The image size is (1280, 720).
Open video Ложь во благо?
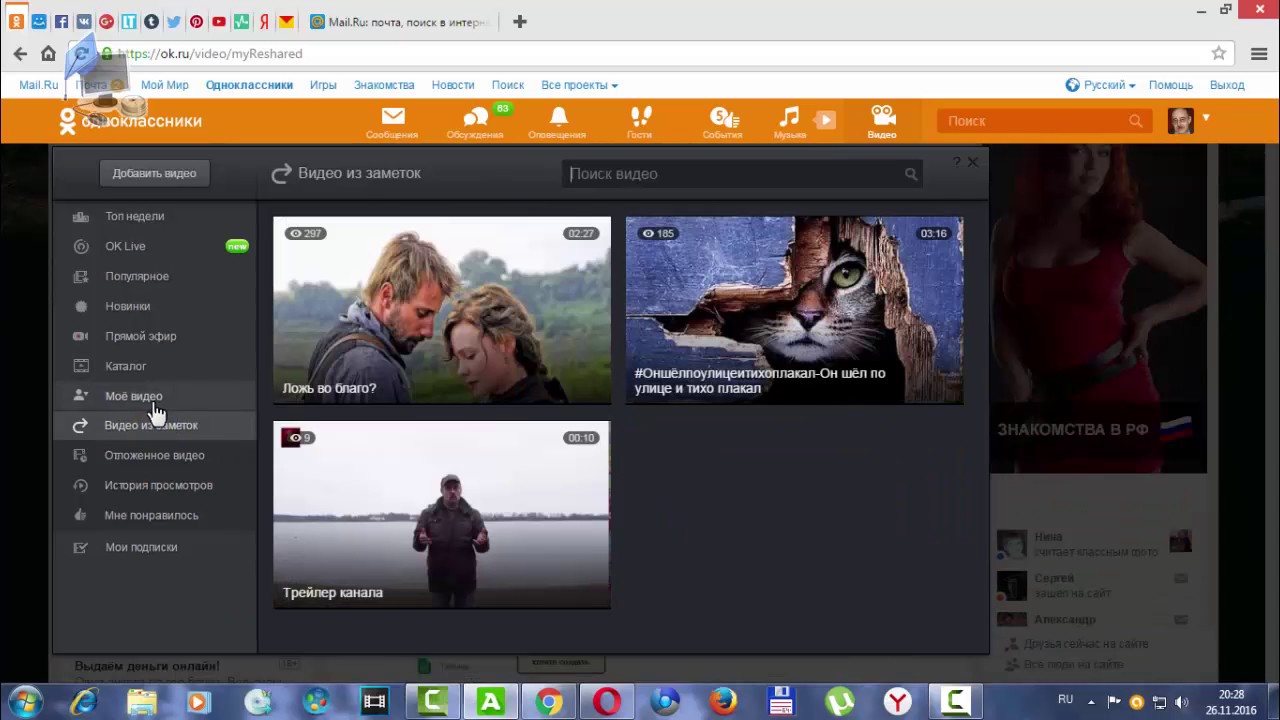(x=442, y=310)
